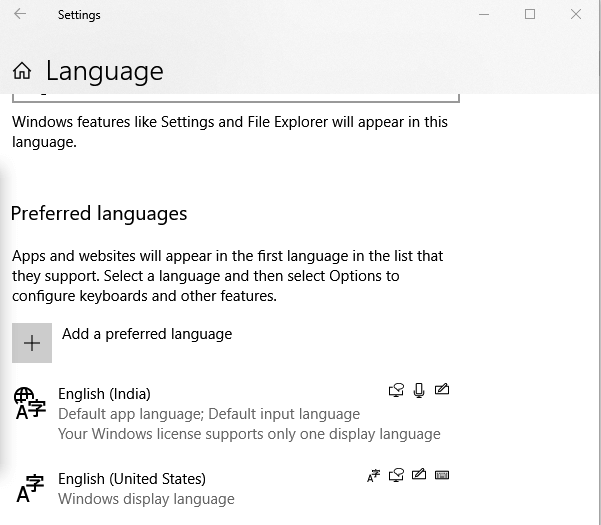Click the Your Windows license supports only one display language note

click(249, 434)
